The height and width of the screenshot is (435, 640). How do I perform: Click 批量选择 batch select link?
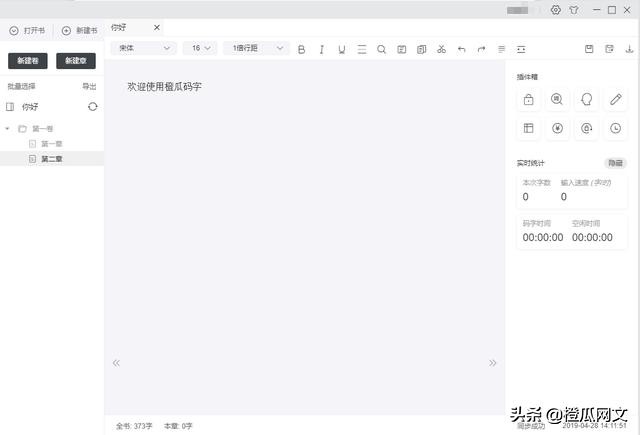[x=21, y=86]
